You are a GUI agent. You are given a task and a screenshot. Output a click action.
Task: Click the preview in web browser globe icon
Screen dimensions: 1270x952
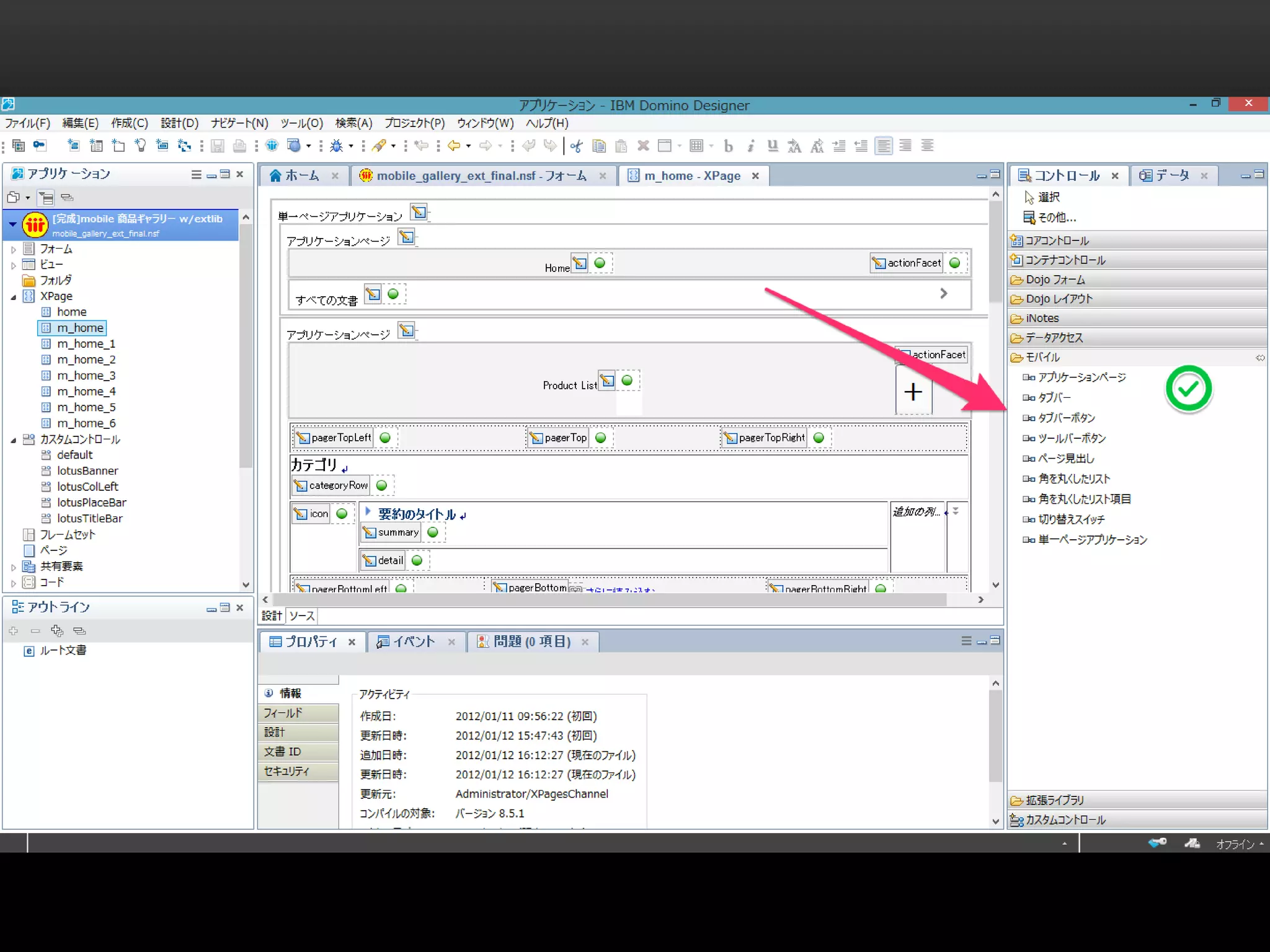[x=294, y=146]
